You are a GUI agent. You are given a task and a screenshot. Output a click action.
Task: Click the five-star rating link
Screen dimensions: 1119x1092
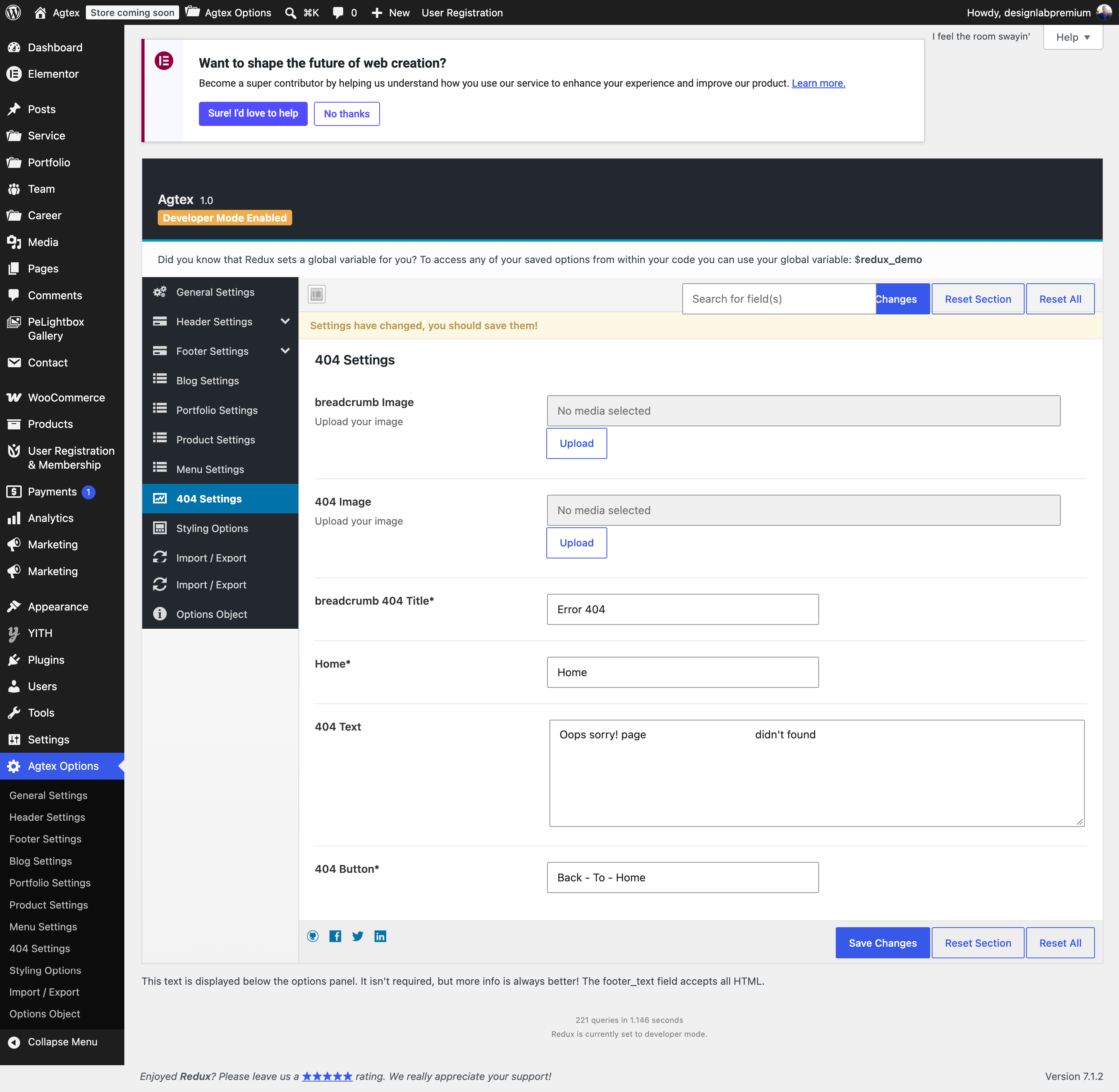click(x=327, y=1076)
